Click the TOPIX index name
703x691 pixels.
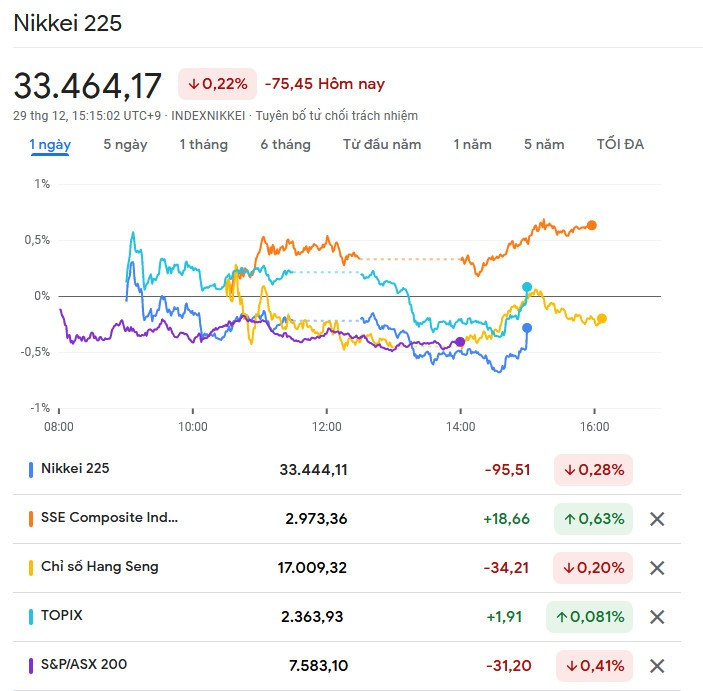pos(62,616)
